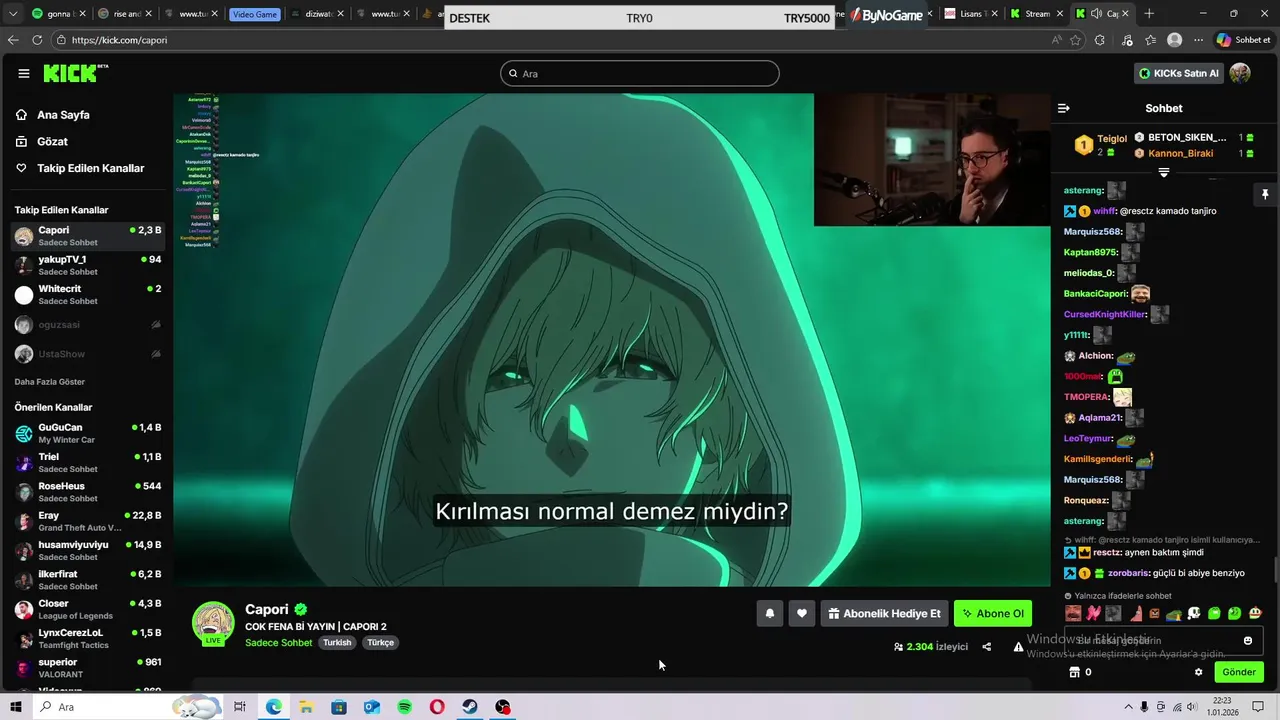The width and height of the screenshot is (1280, 720).
Task: Reload the page
Action: [37, 40]
